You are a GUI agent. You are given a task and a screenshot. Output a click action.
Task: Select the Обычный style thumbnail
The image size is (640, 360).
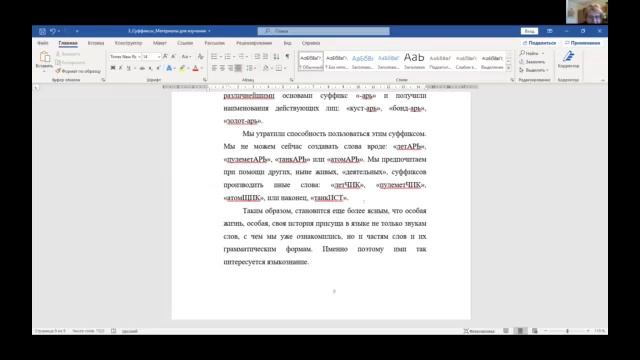pyautogui.click(x=311, y=61)
